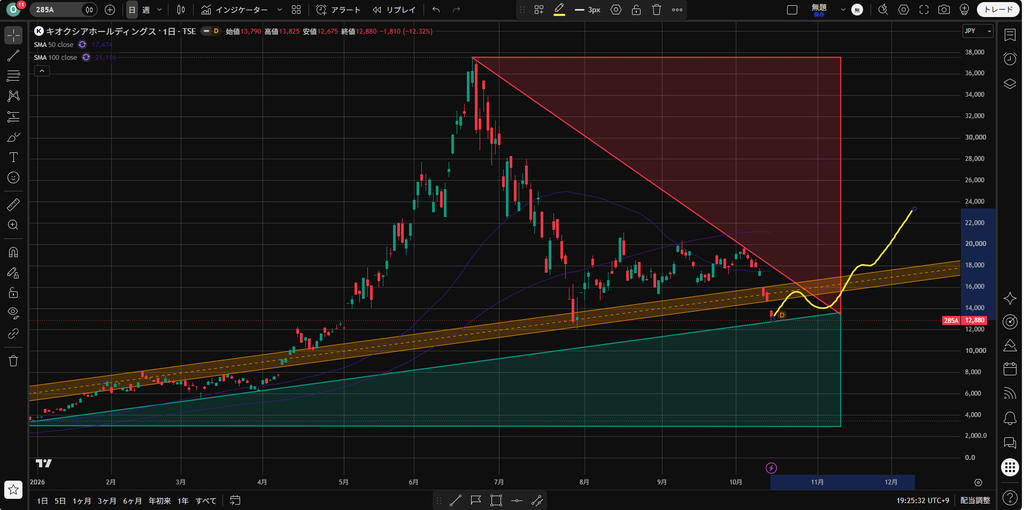Select the trend line drawing tool
Image resolution: width=1024 pixels, height=510 pixels.
[13, 56]
